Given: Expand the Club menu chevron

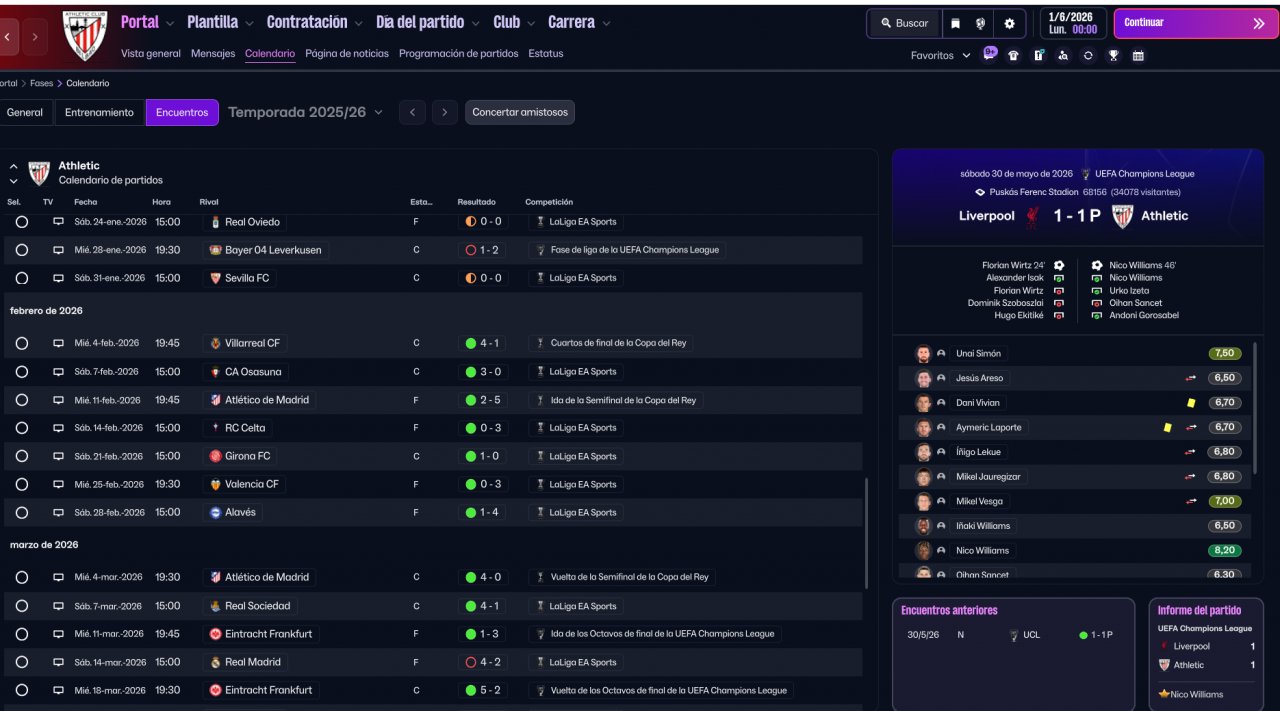Looking at the screenshot, I should (531, 23).
